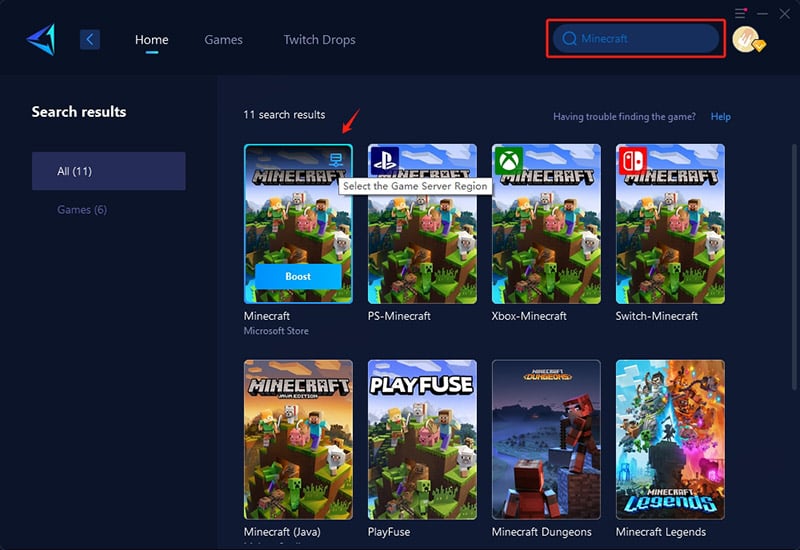Screen dimensions: 800x550
Task: Open the user profile avatar
Action: click(747, 39)
